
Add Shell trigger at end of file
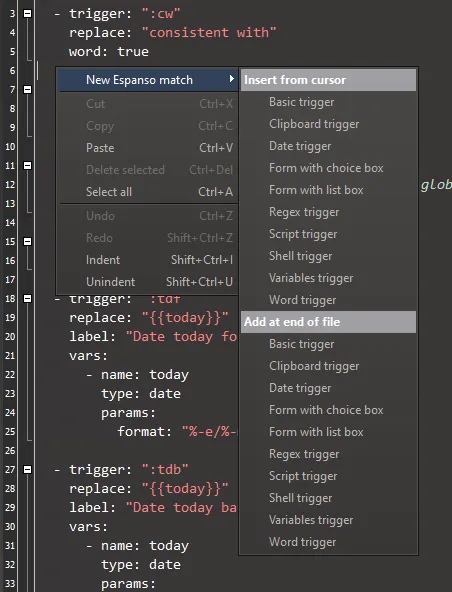(328, 498)
